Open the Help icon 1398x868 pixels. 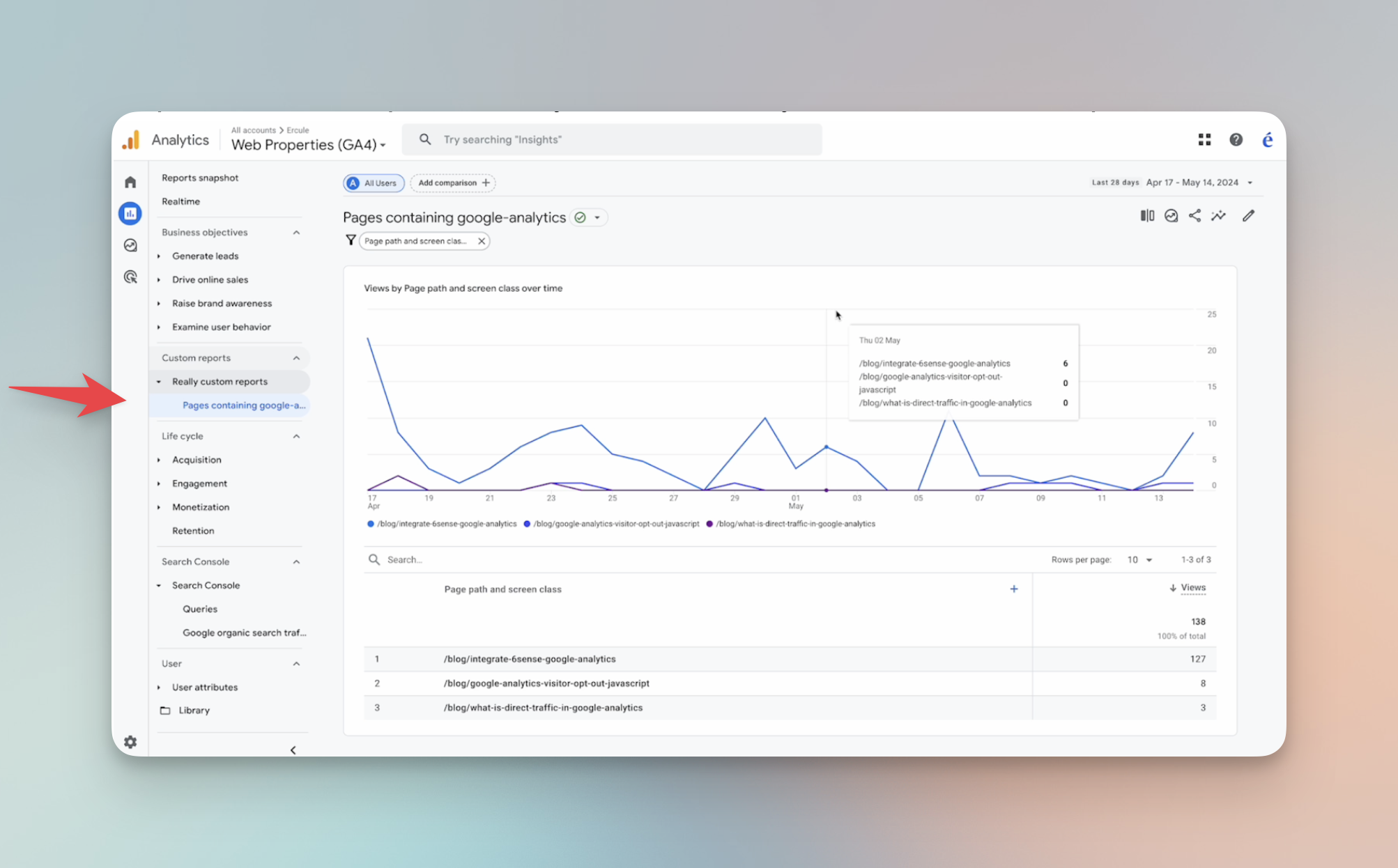point(1236,139)
